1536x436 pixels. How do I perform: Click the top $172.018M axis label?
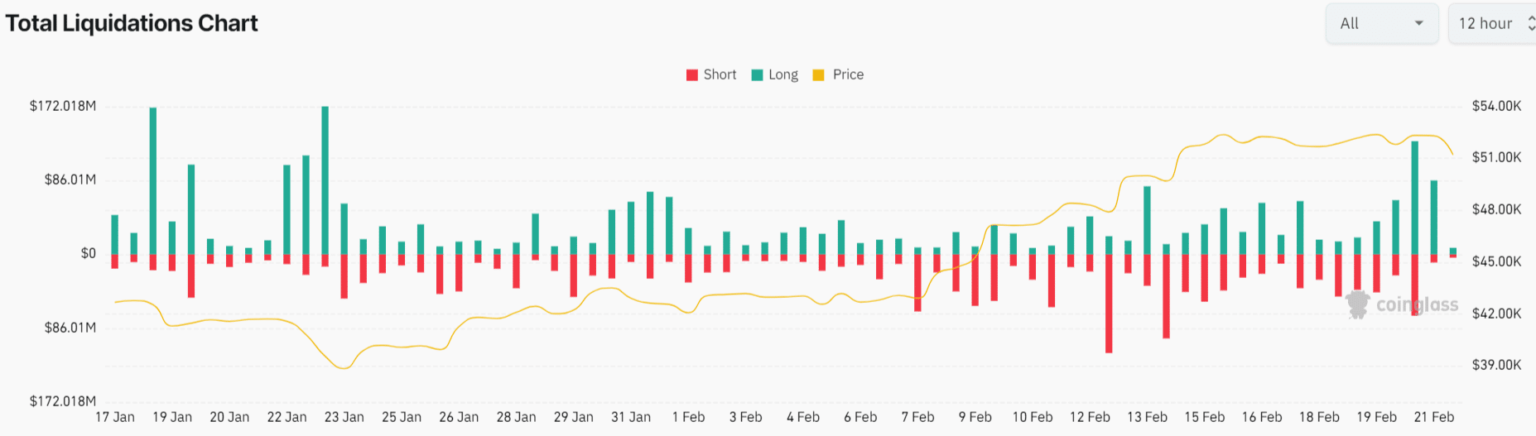(x=63, y=106)
